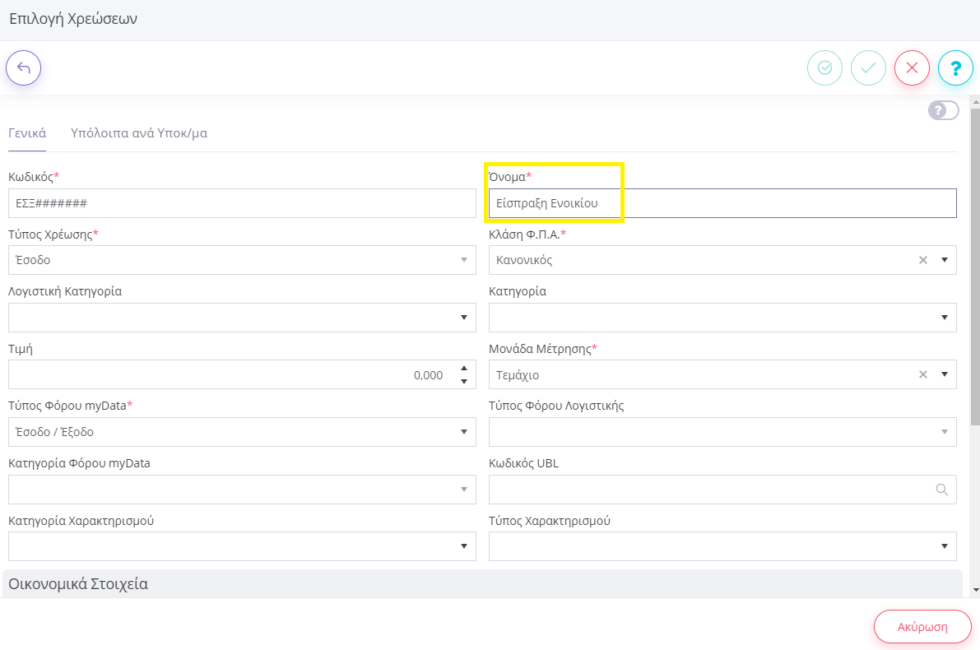Click the back arrow icon
The width and height of the screenshot is (980, 650).
(23, 68)
